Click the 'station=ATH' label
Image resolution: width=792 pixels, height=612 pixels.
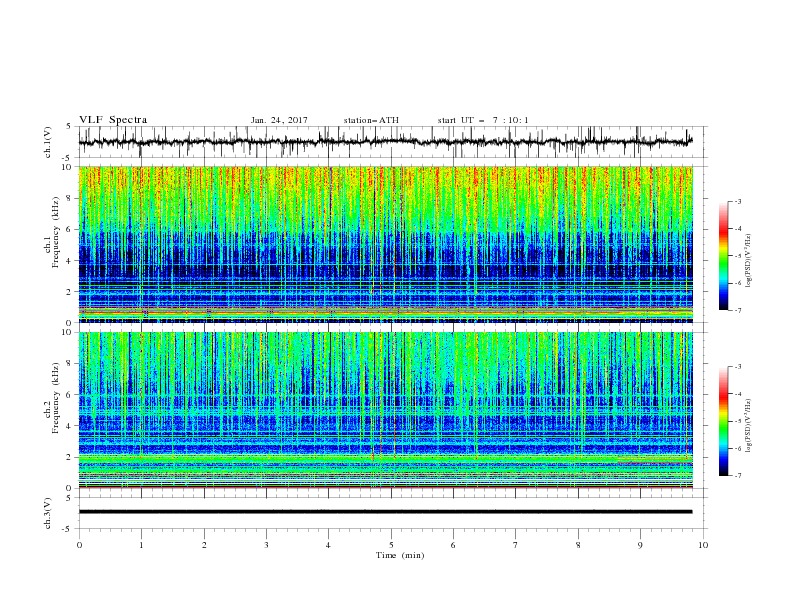click(371, 120)
